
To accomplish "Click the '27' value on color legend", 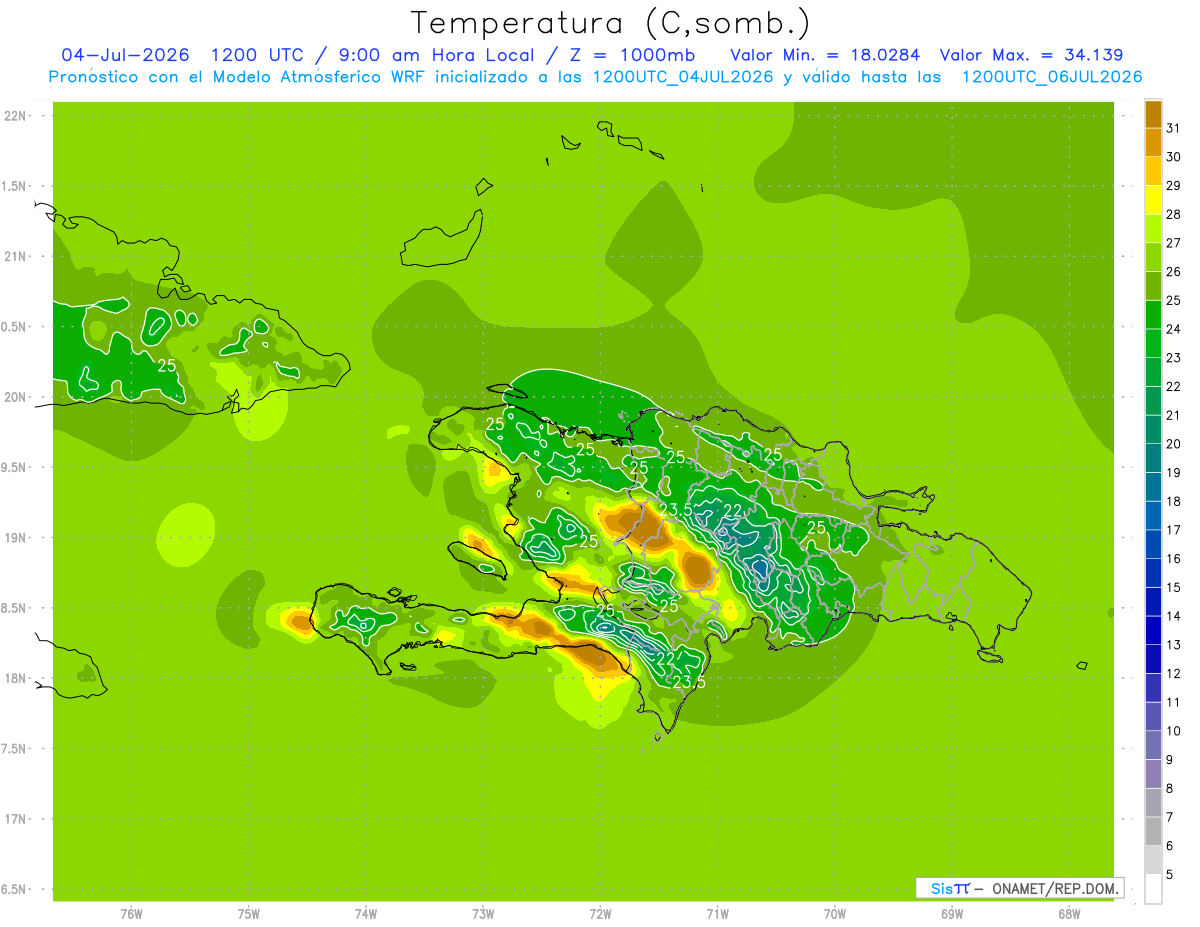I will [1174, 243].
